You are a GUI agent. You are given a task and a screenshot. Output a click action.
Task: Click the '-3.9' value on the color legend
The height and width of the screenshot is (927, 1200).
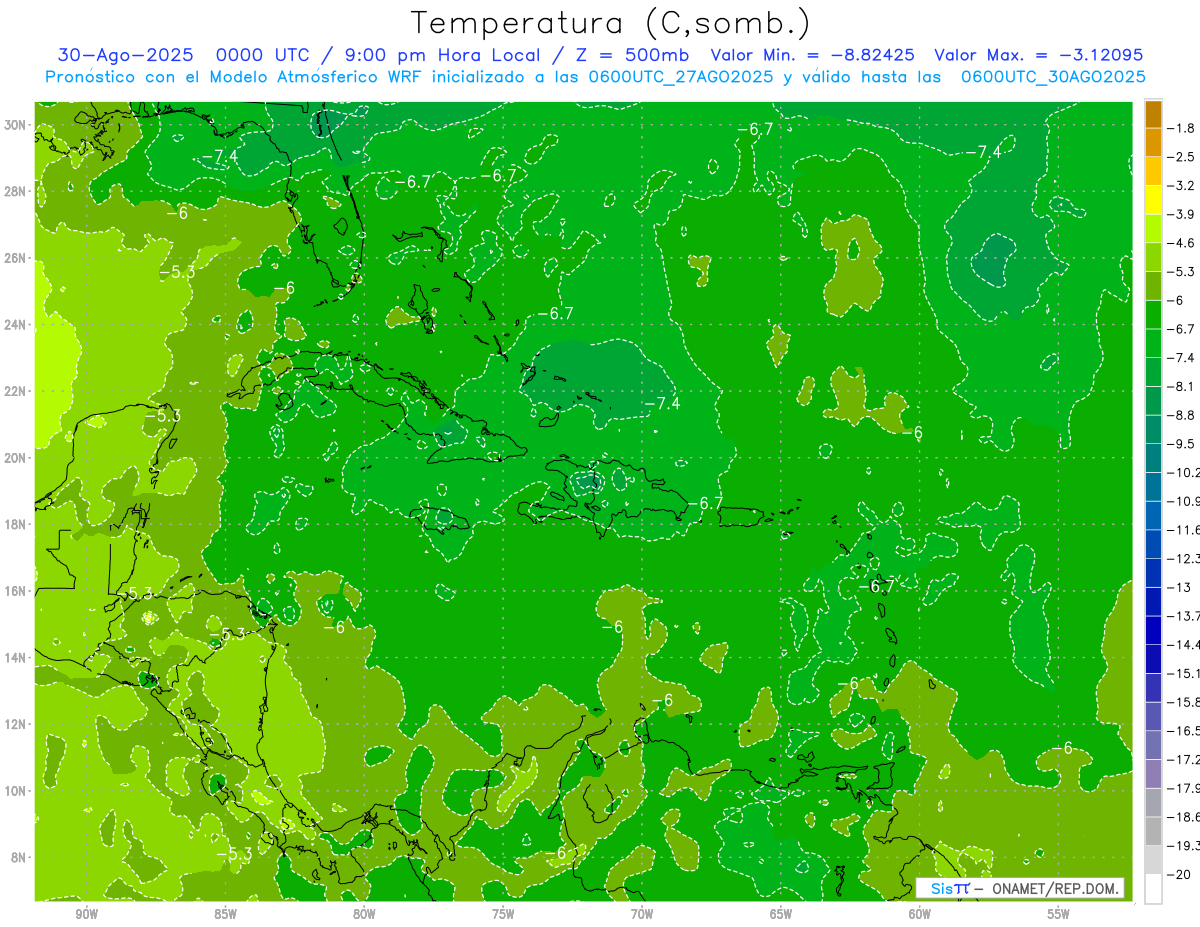tap(1182, 214)
